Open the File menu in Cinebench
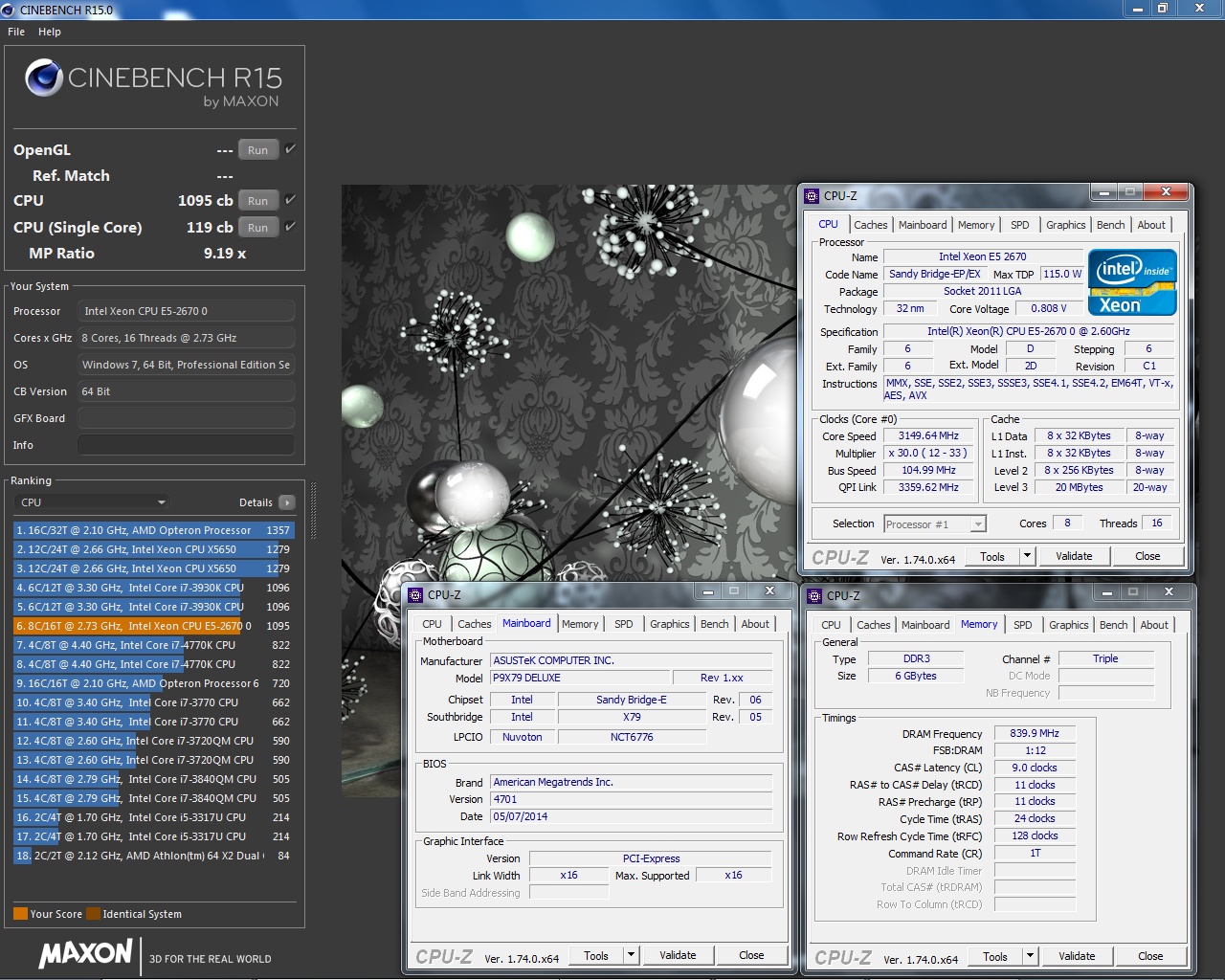Viewport: 1225px width, 980px height. click(16, 32)
